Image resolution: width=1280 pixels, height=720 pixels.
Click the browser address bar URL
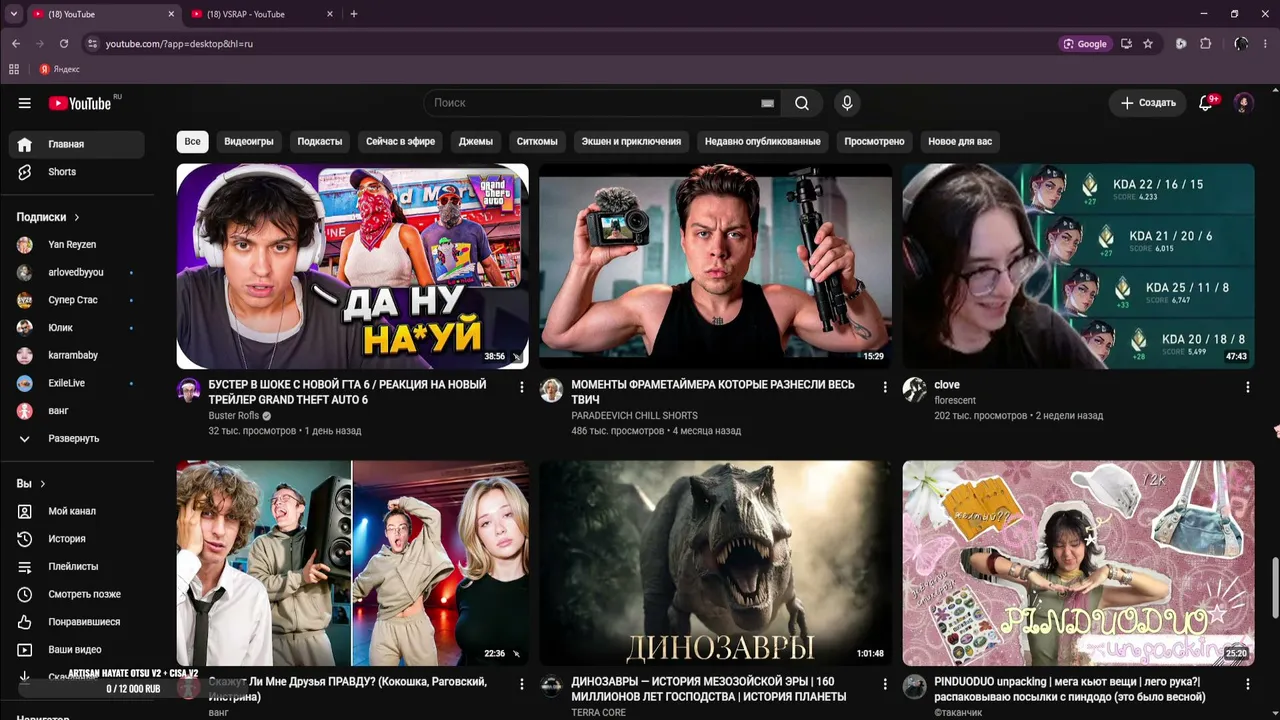pyautogui.click(x=179, y=44)
